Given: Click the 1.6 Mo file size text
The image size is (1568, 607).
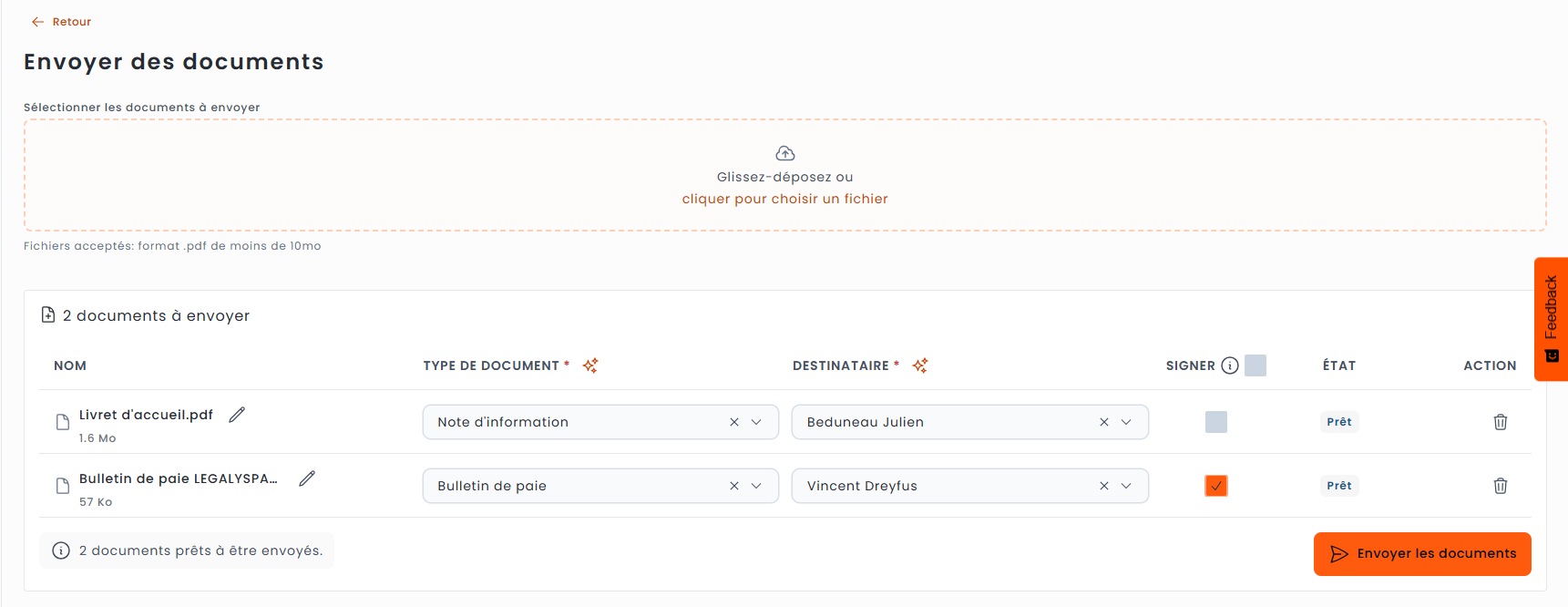Looking at the screenshot, I should pyautogui.click(x=97, y=438).
